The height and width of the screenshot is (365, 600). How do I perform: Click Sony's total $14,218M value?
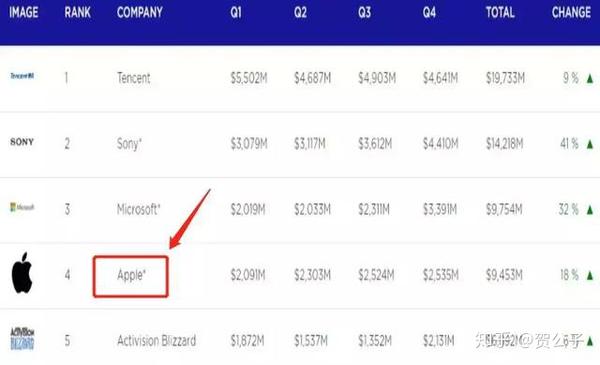(504, 144)
